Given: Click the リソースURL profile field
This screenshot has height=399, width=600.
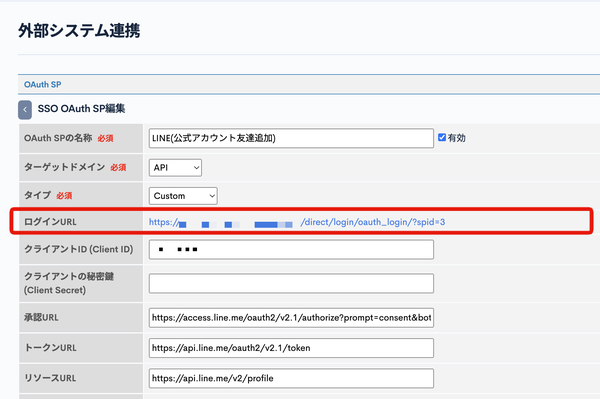Looking at the screenshot, I should pyautogui.click(x=291, y=378).
